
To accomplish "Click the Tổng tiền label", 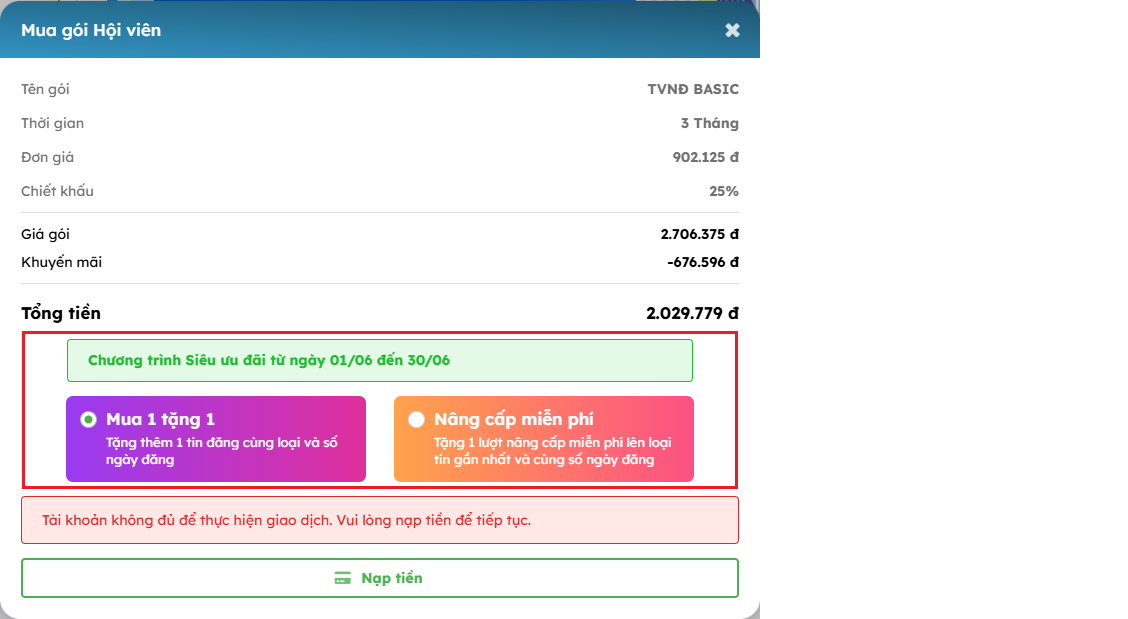I will 61,313.
